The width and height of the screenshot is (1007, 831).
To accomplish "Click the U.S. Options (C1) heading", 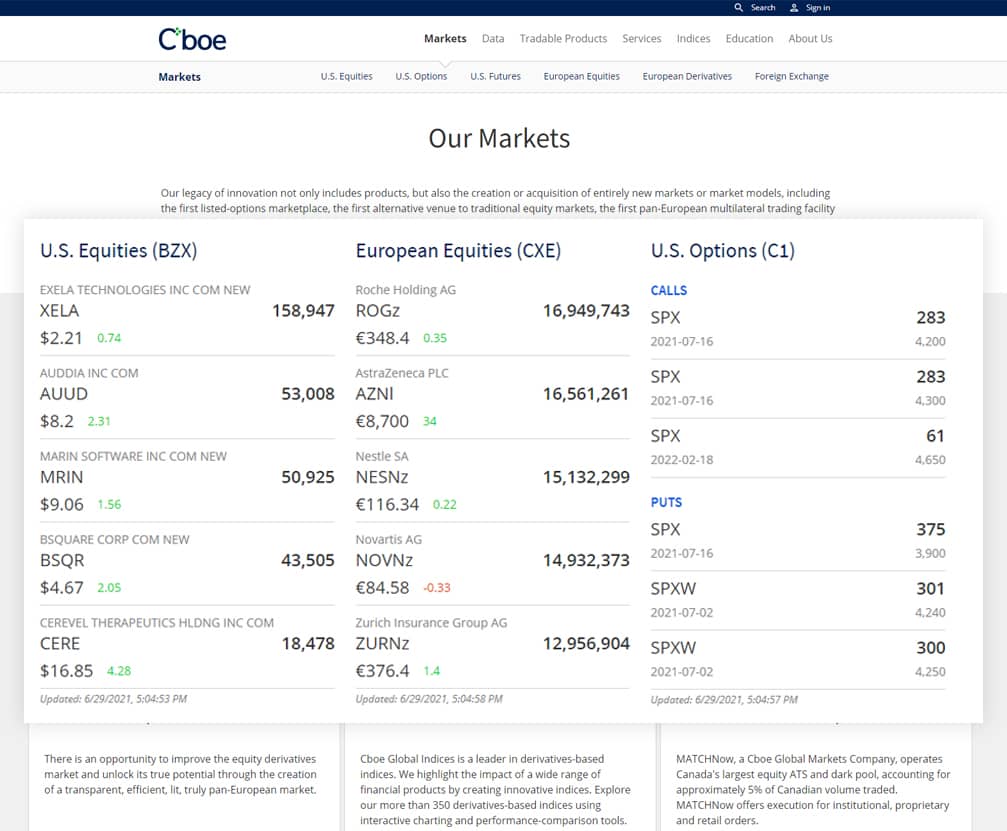I will coord(722,250).
